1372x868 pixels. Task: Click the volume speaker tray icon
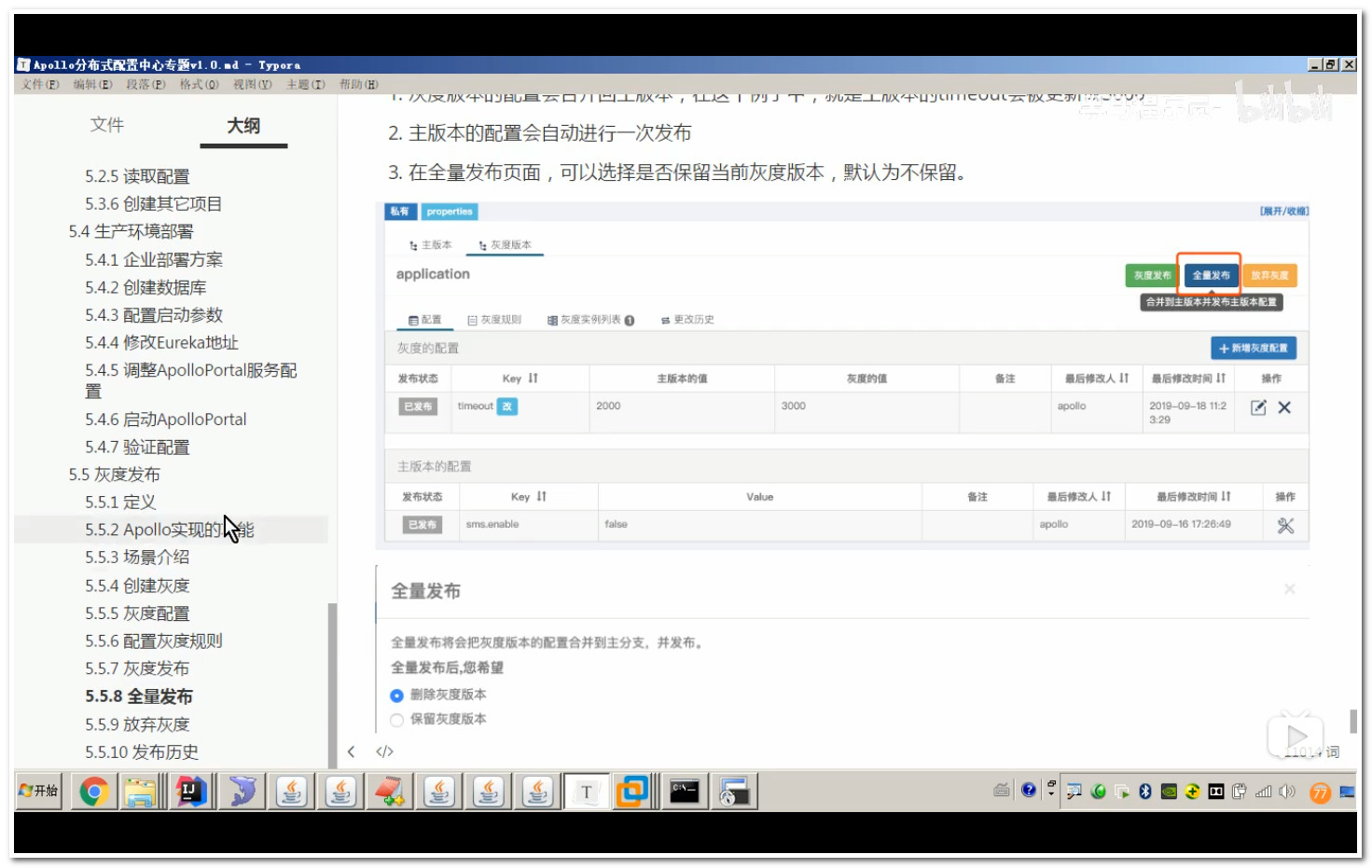(1287, 792)
